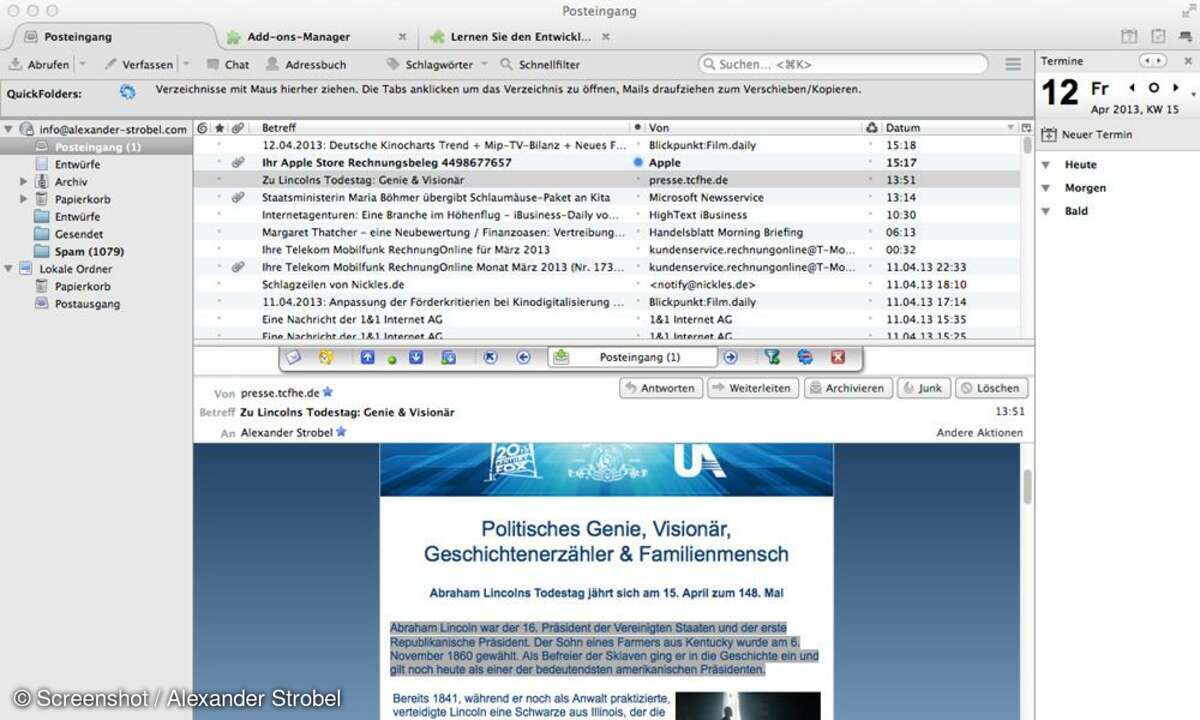Click the Suchen search field
This screenshot has width=1200, height=720.
click(843, 64)
